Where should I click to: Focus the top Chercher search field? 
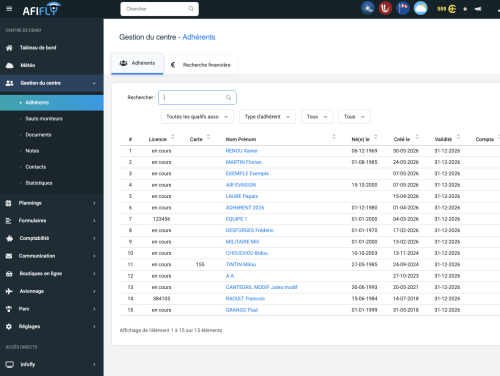[x=159, y=9]
